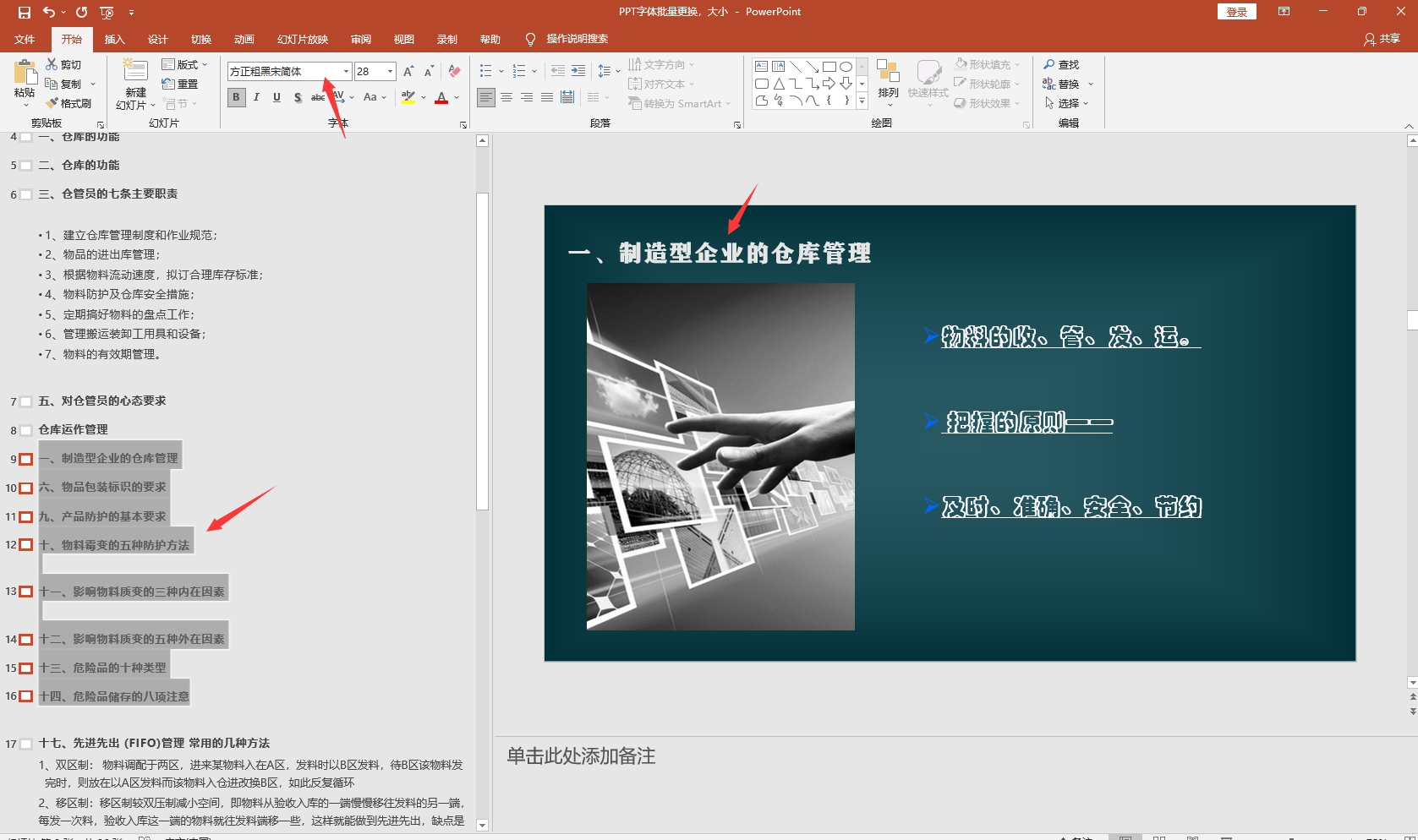1418x840 pixels.
Task: Open the font dialog launcher
Action: (x=463, y=125)
